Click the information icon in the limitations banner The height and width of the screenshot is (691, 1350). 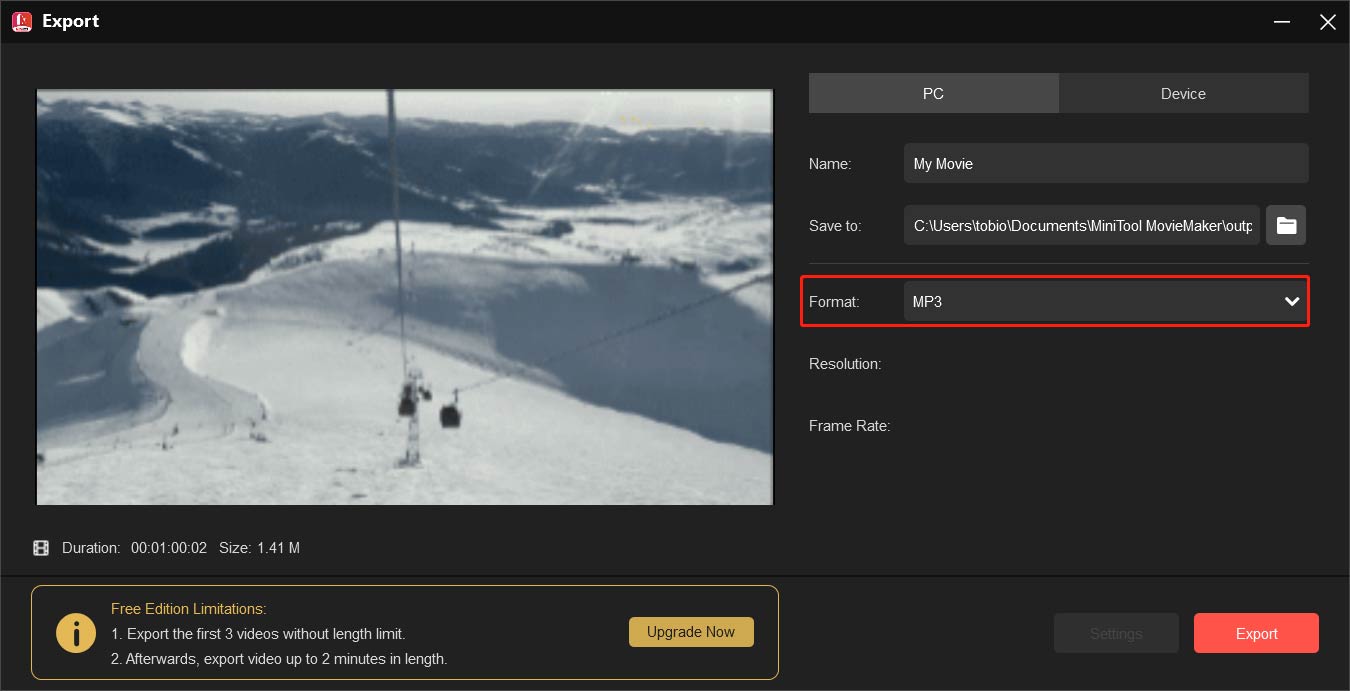point(76,632)
